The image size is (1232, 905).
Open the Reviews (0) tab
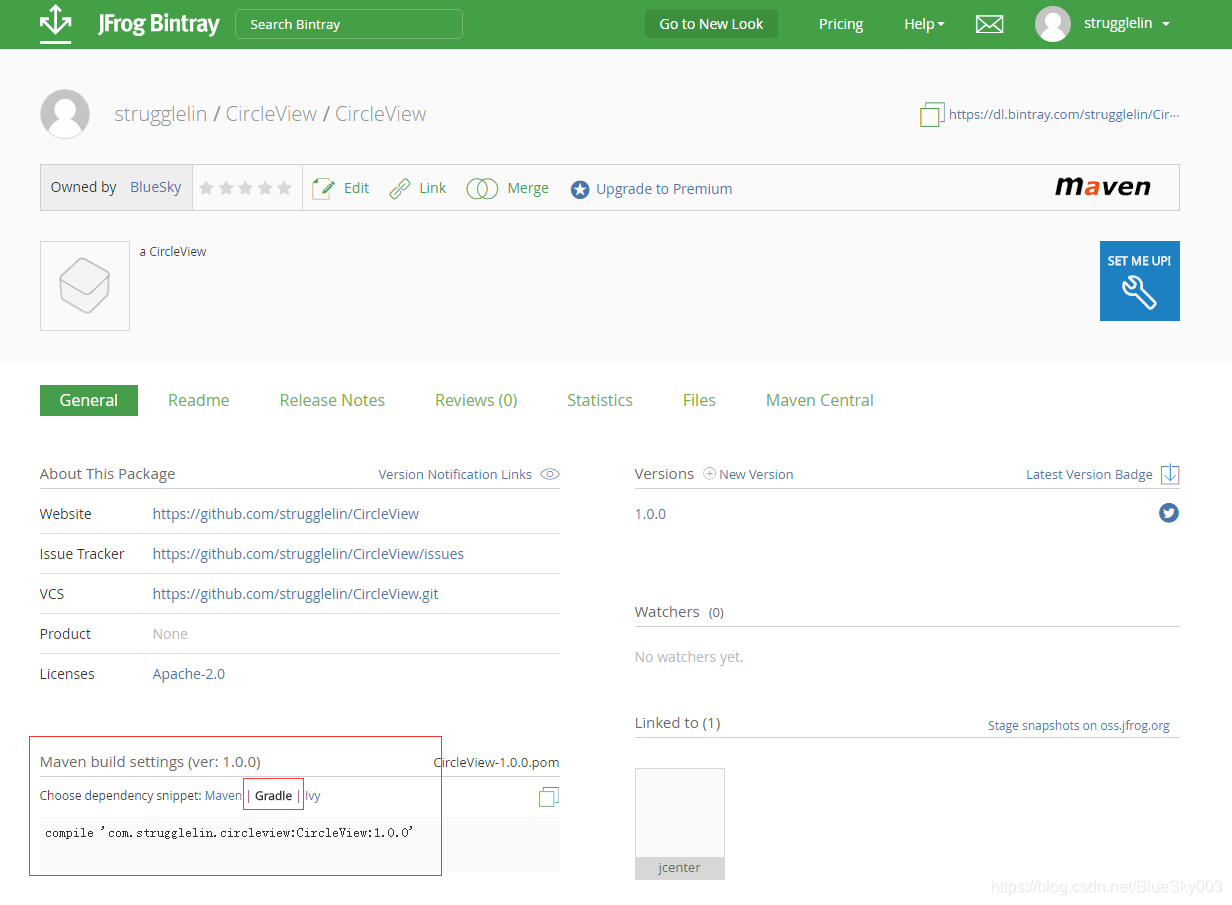[476, 400]
